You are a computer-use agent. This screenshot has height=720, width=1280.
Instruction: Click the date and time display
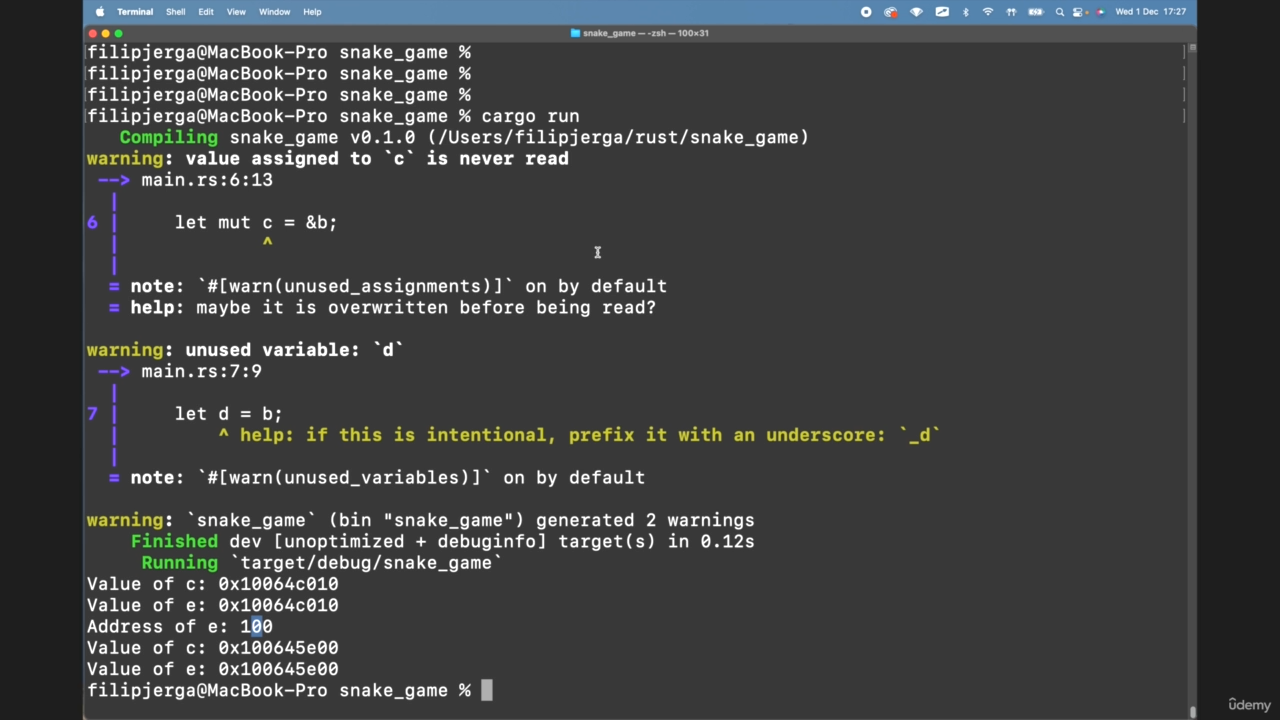pyautogui.click(x=1150, y=12)
